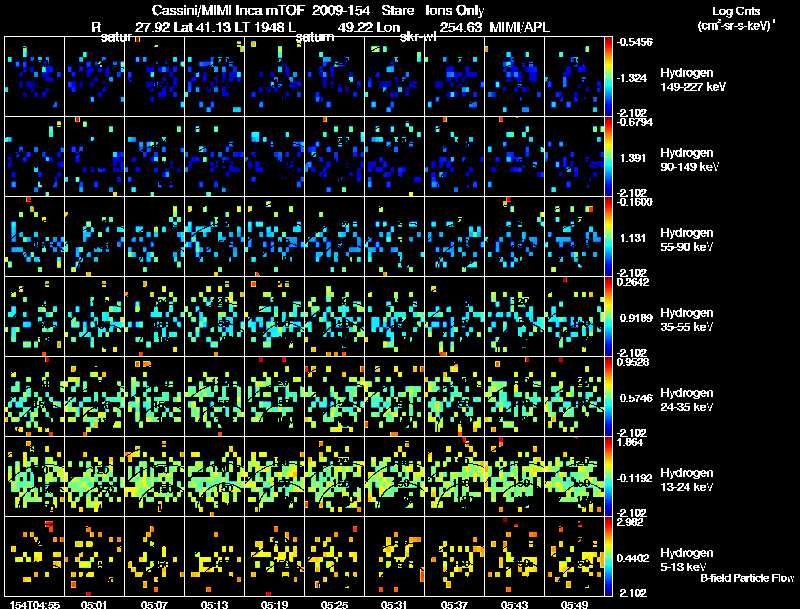Click the -0.5456 scale maximum value
The height and width of the screenshot is (609, 800).
[634, 42]
